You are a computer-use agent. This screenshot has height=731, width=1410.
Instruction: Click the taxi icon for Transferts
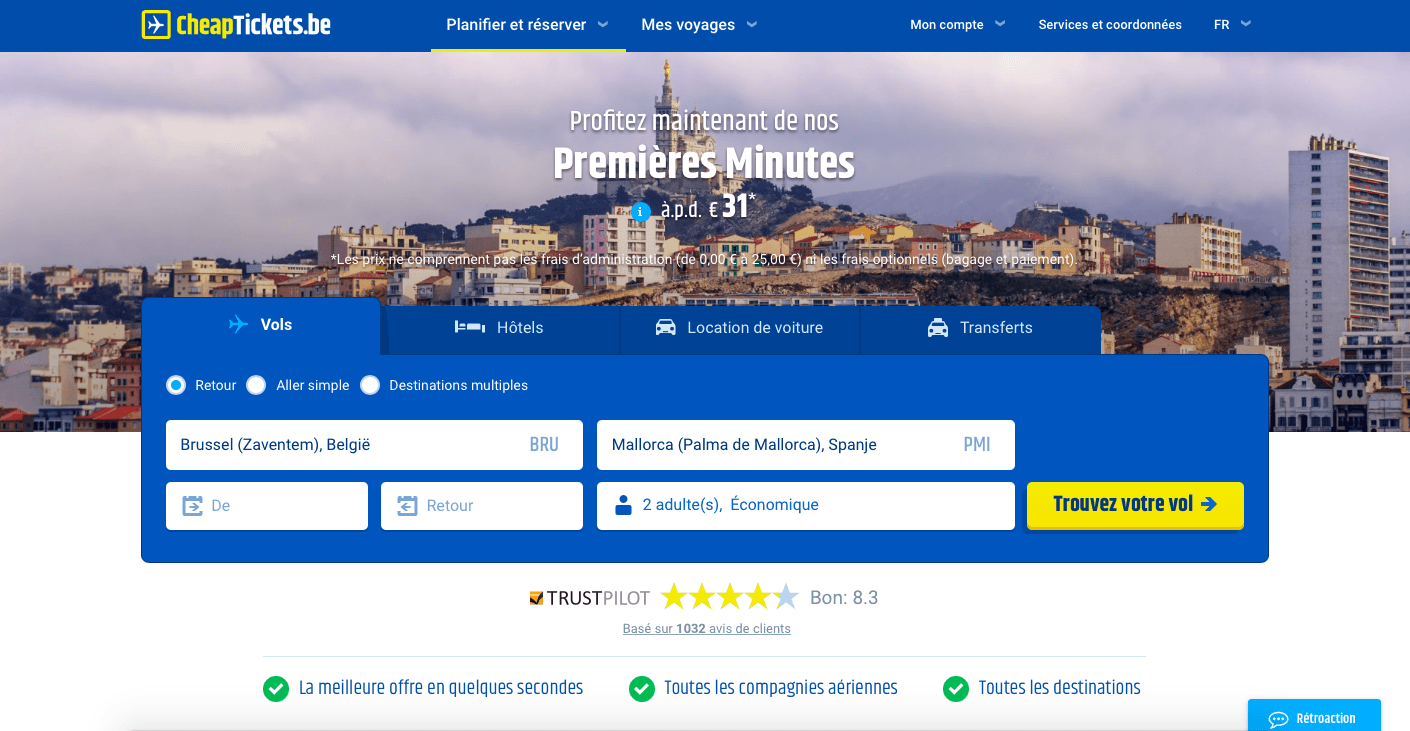click(938, 327)
